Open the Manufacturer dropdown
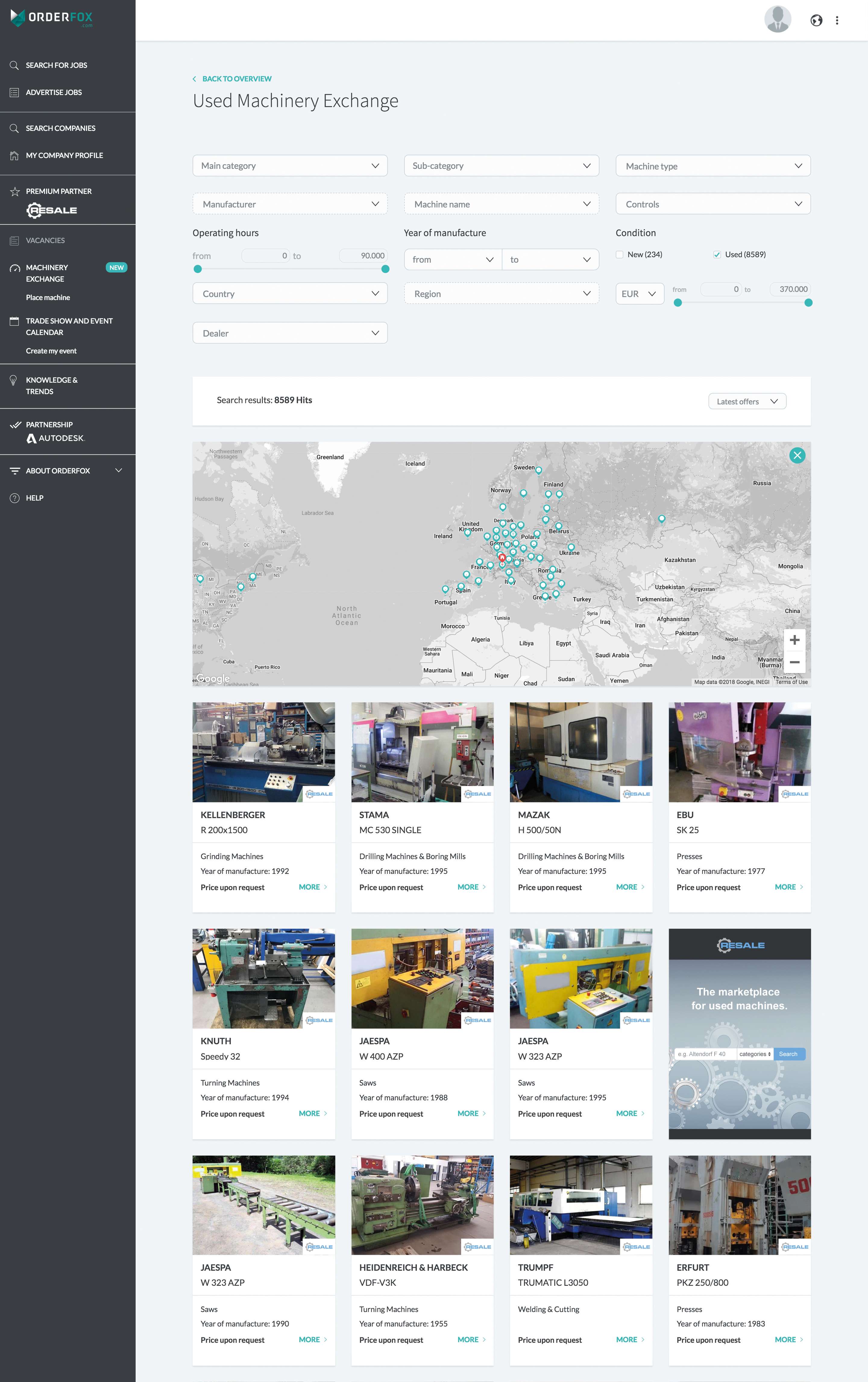 click(290, 204)
